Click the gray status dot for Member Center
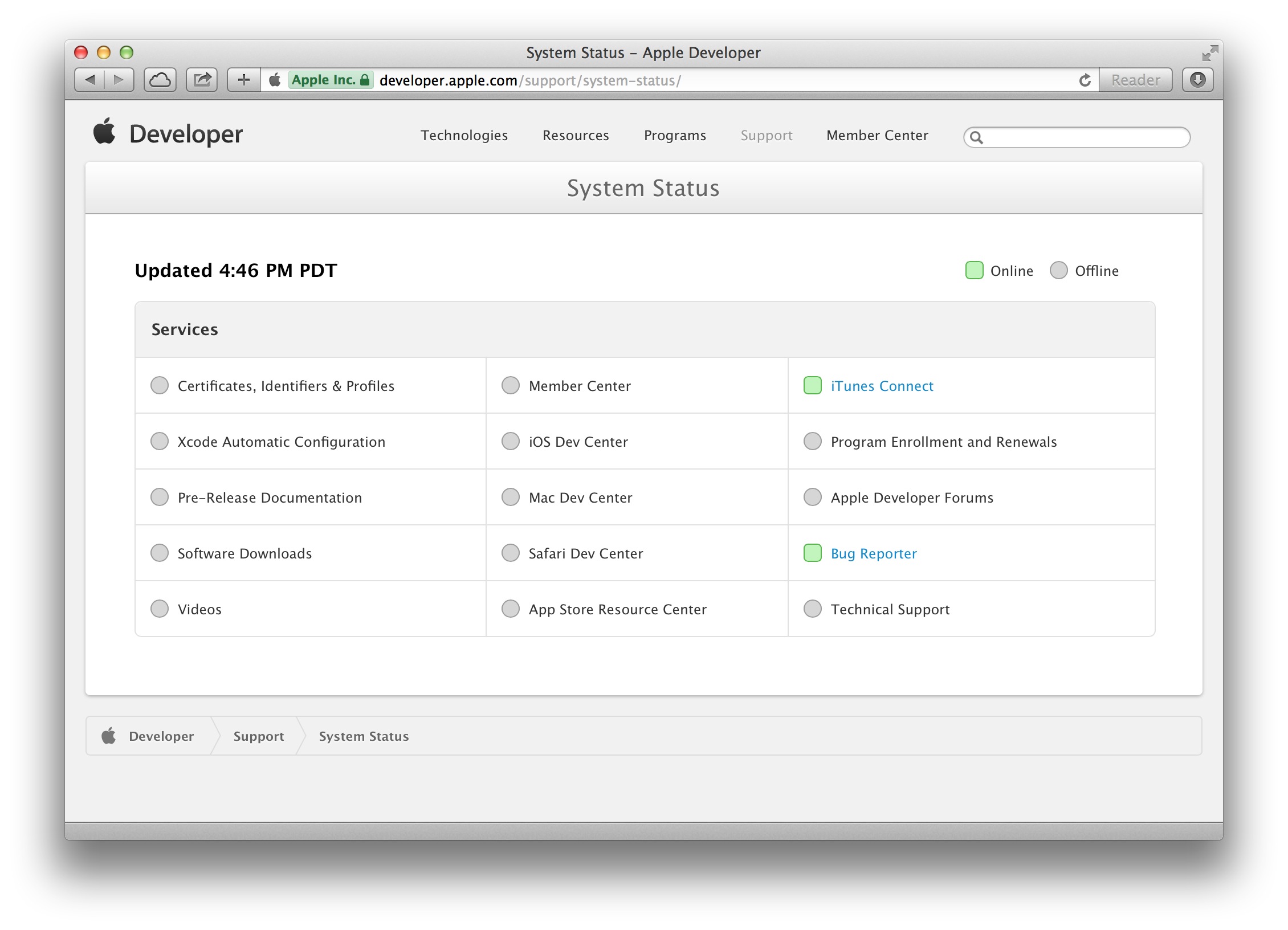 511,385
